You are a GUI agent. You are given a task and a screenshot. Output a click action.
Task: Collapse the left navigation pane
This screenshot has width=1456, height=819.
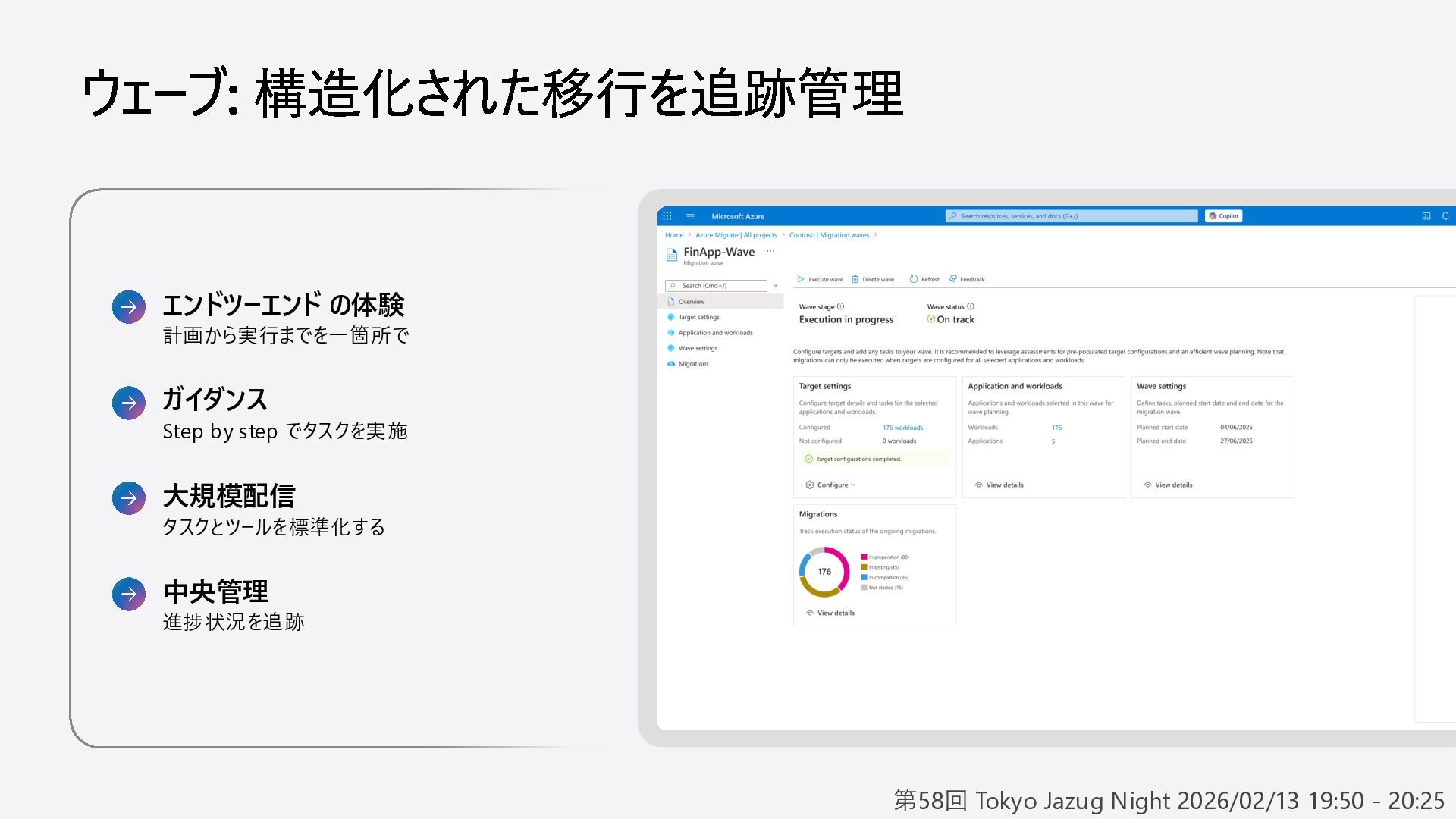point(776,286)
